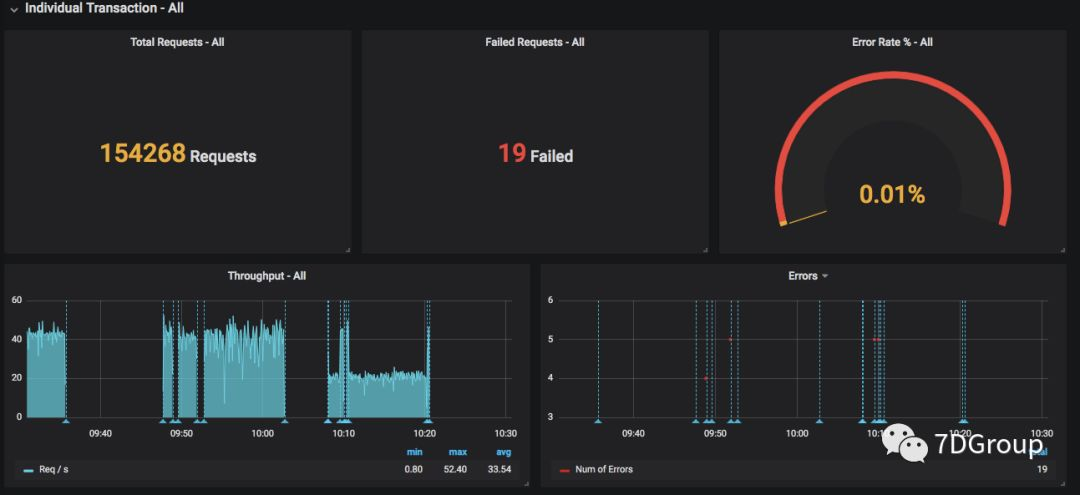Sort legend by avg column header
The height and width of the screenshot is (495, 1080).
(x=503, y=452)
